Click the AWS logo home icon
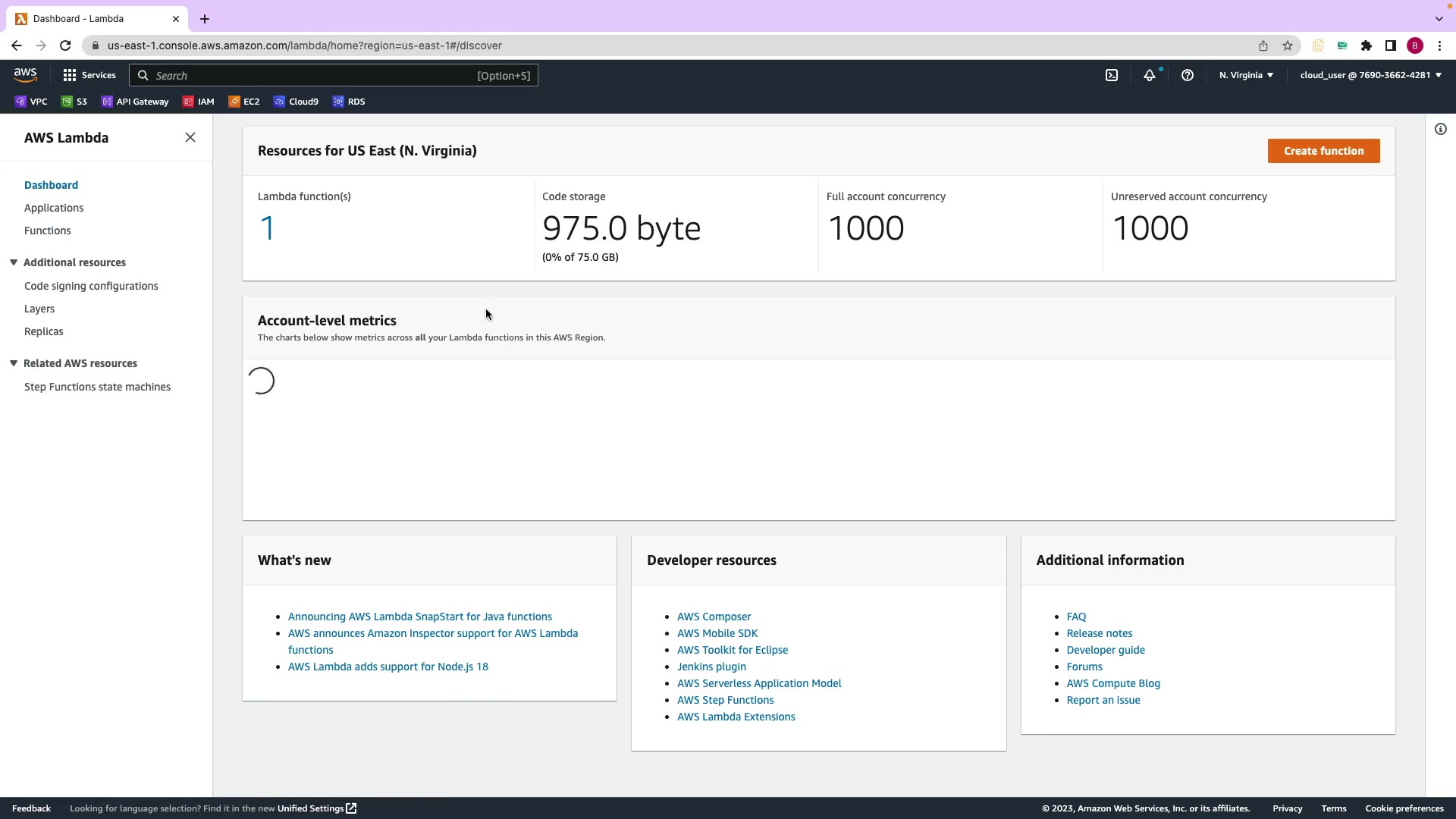The width and height of the screenshot is (1456, 819). click(25, 74)
